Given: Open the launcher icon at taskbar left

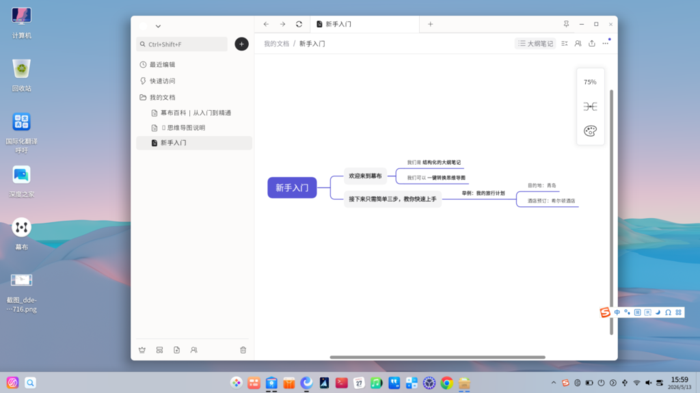Looking at the screenshot, I should tap(12, 383).
